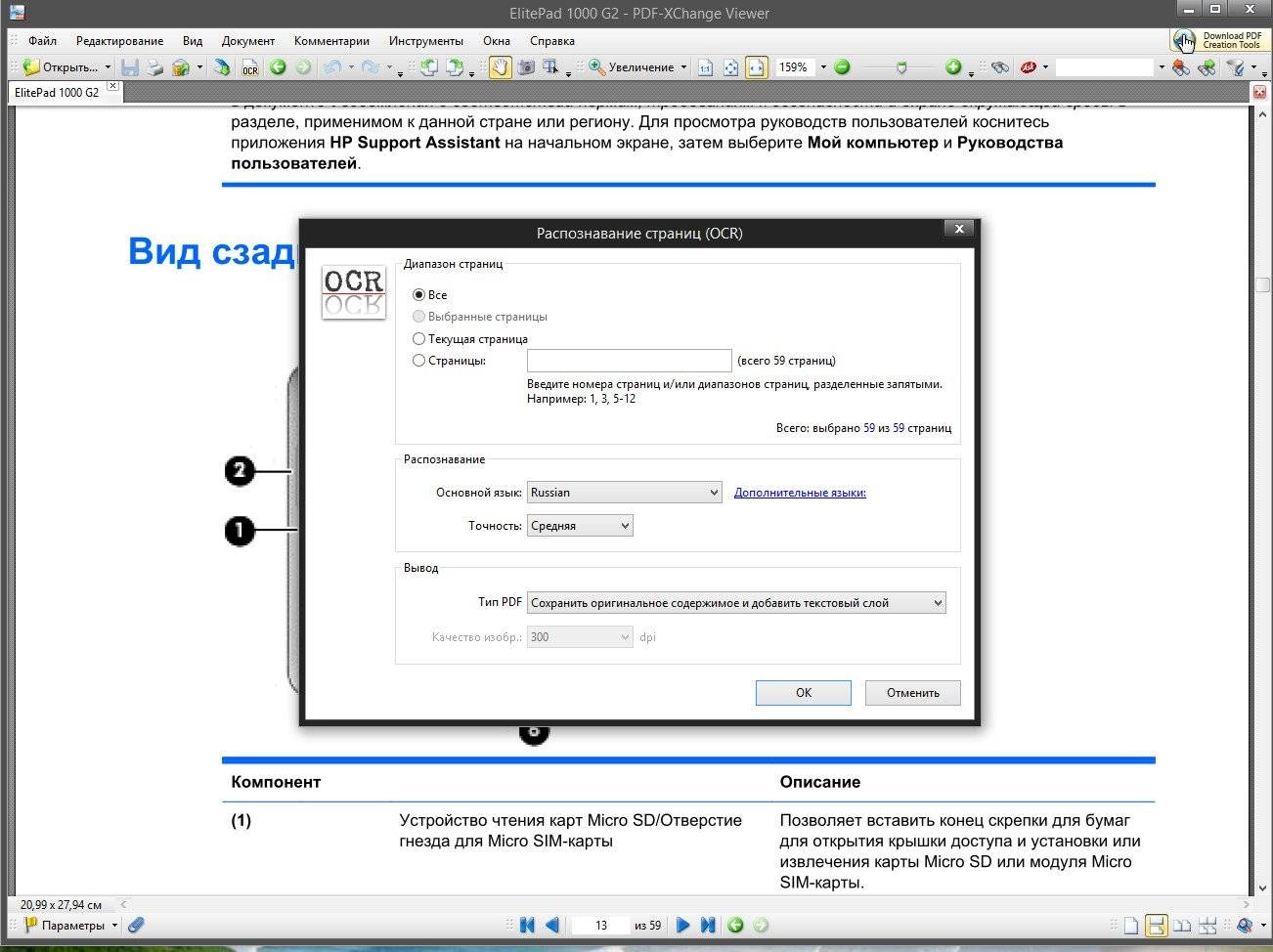The height and width of the screenshot is (952, 1273).
Task: Select facing pages layout icon
Action: [1182, 925]
